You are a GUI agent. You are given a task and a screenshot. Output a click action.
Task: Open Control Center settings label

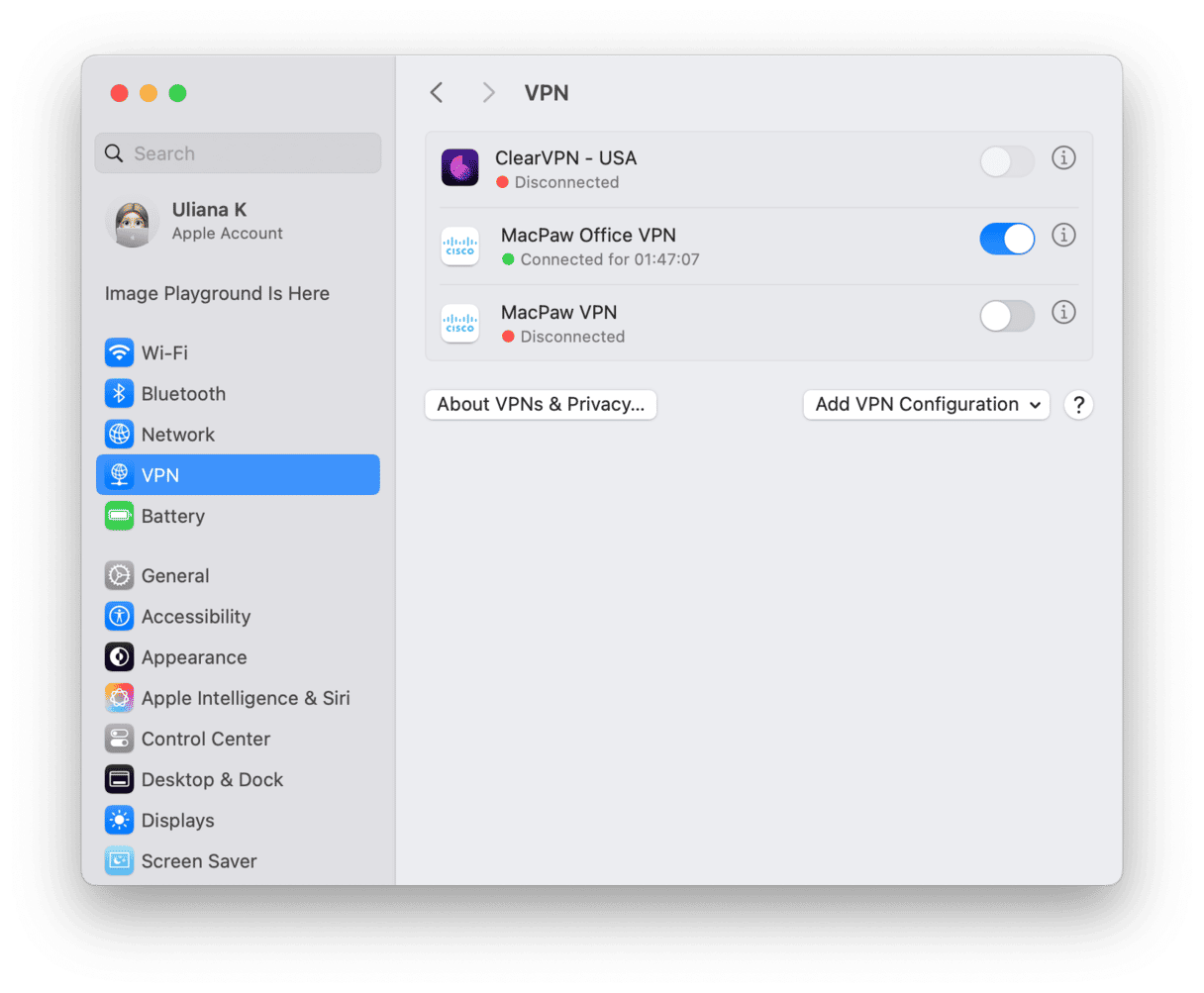(x=206, y=739)
